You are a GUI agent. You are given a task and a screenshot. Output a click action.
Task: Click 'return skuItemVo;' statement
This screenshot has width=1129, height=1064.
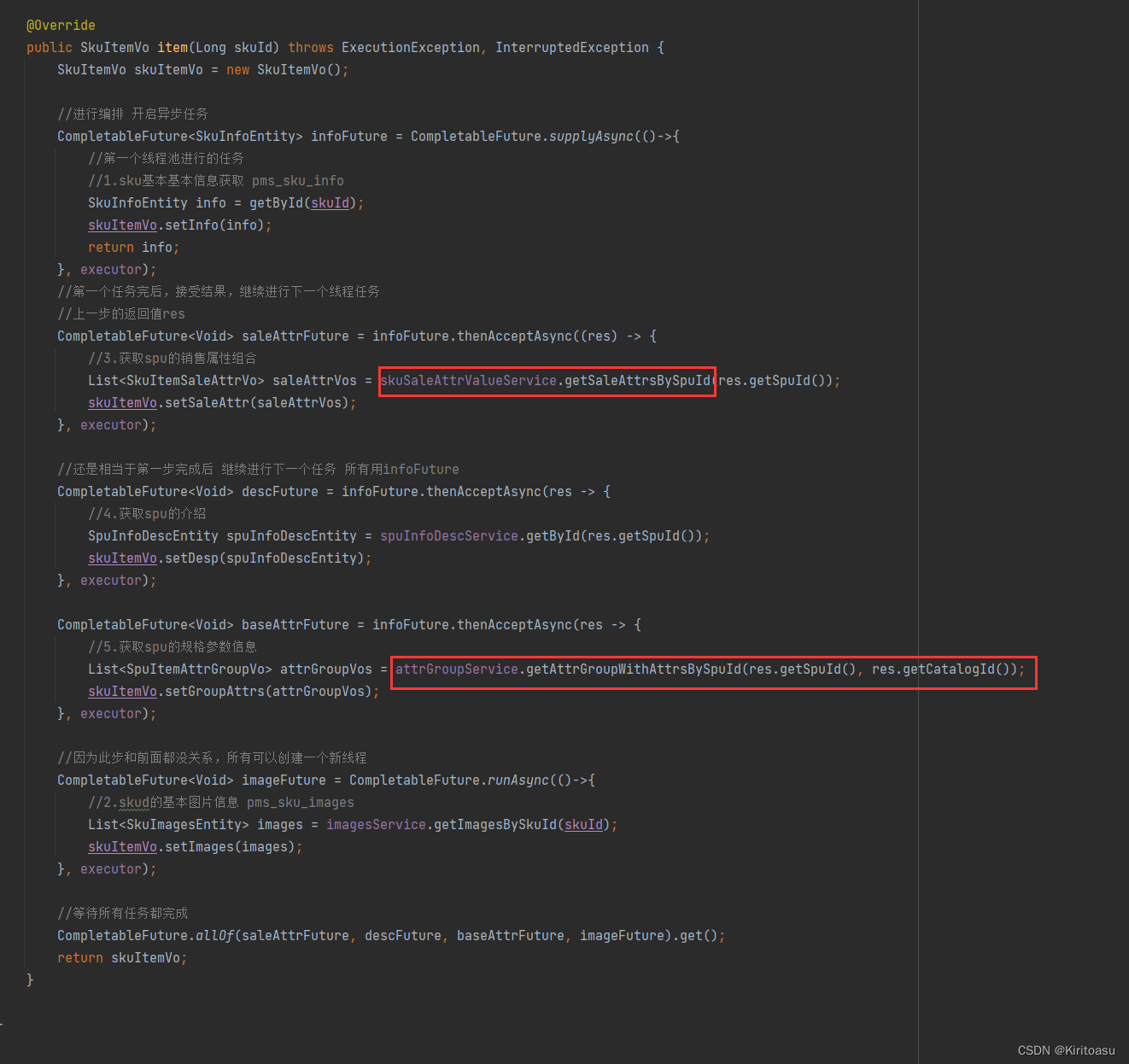(x=122, y=958)
